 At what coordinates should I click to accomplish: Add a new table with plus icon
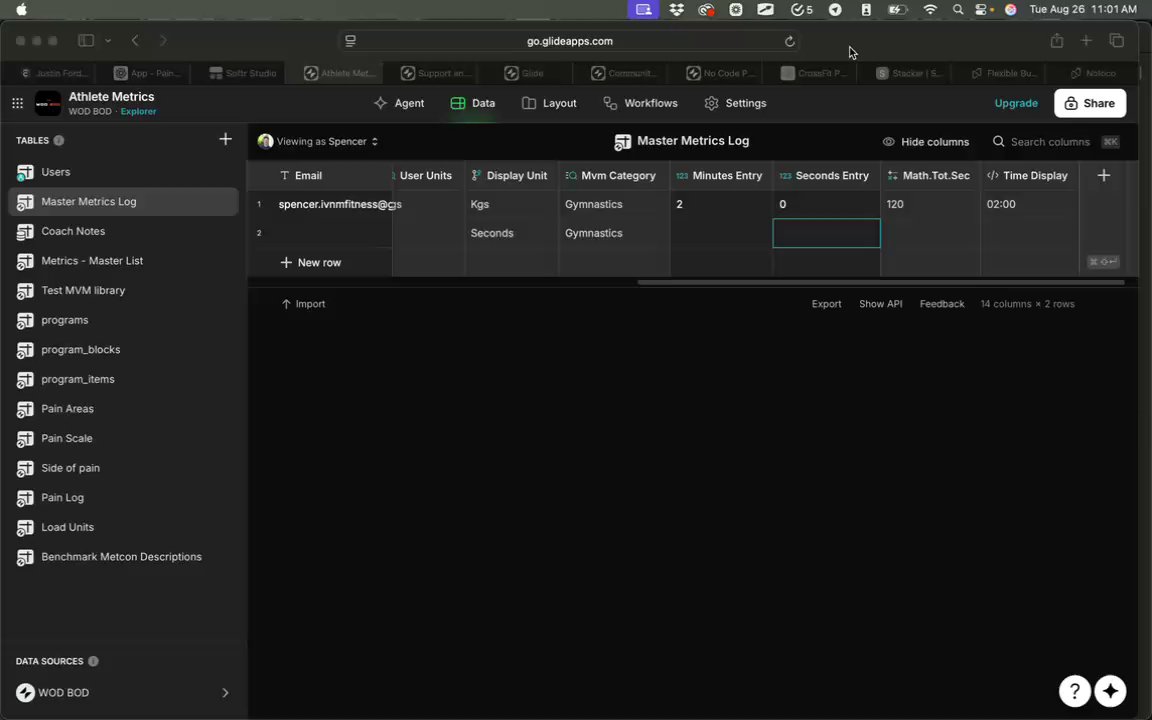pos(226,140)
